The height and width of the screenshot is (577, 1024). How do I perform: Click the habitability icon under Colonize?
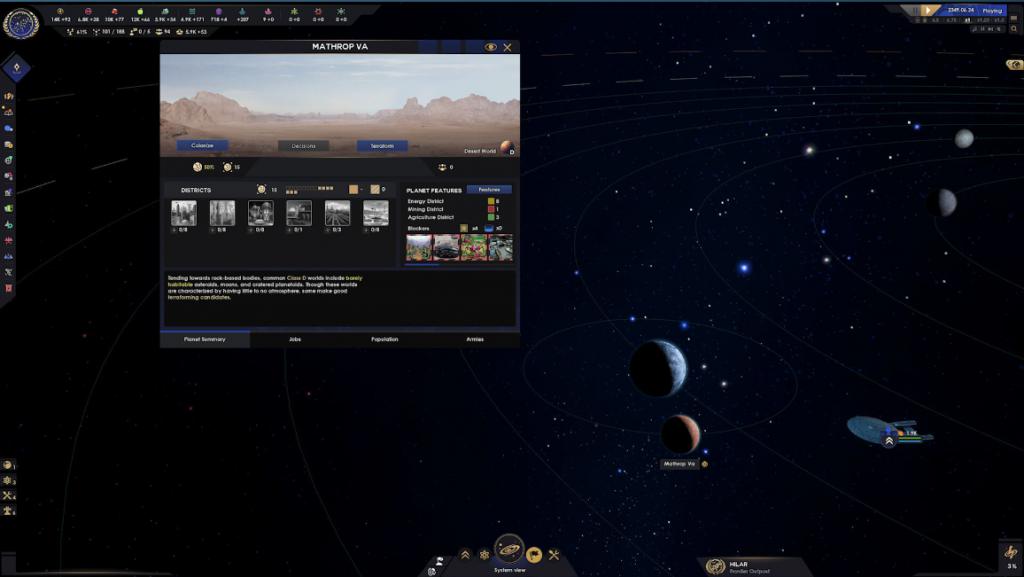[x=197, y=167]
